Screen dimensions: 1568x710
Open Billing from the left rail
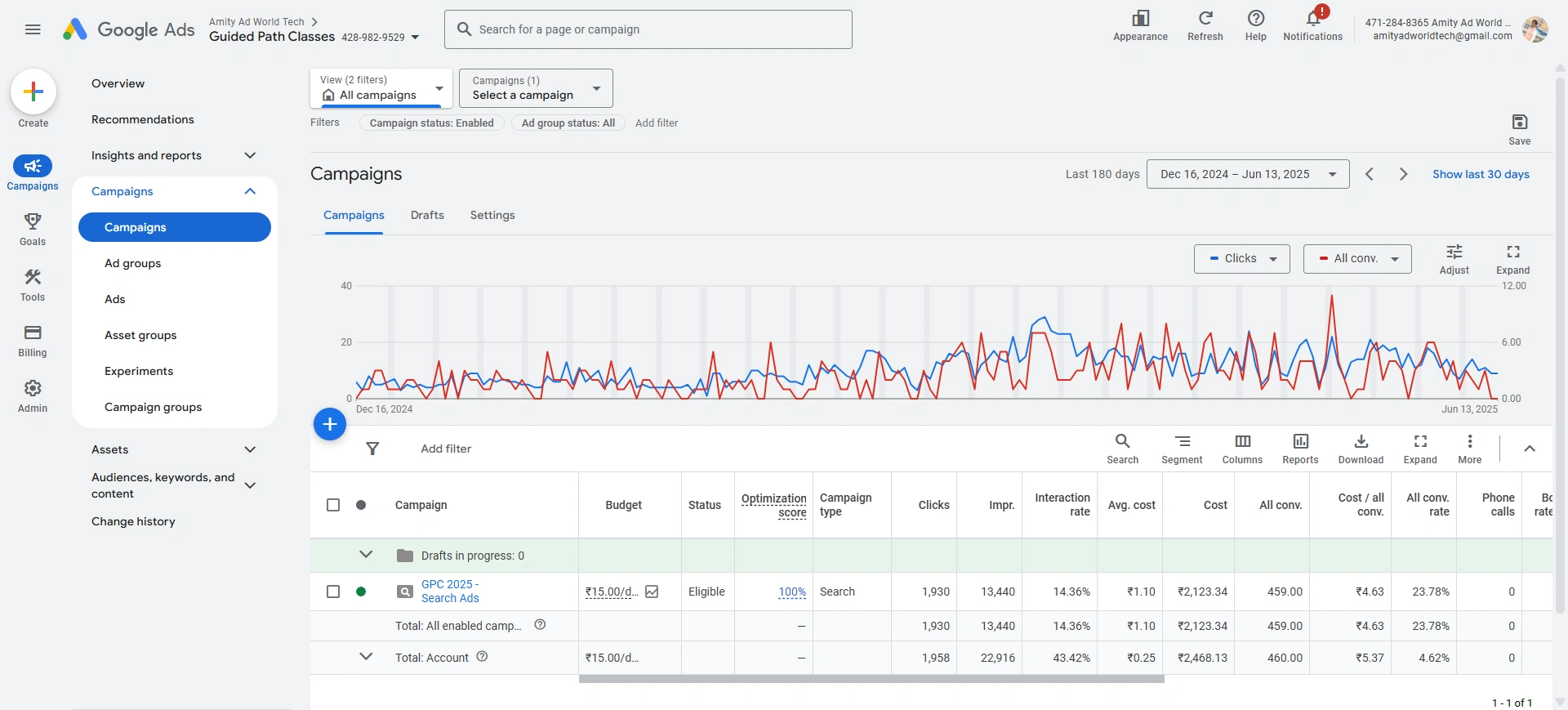click(33, 341)
